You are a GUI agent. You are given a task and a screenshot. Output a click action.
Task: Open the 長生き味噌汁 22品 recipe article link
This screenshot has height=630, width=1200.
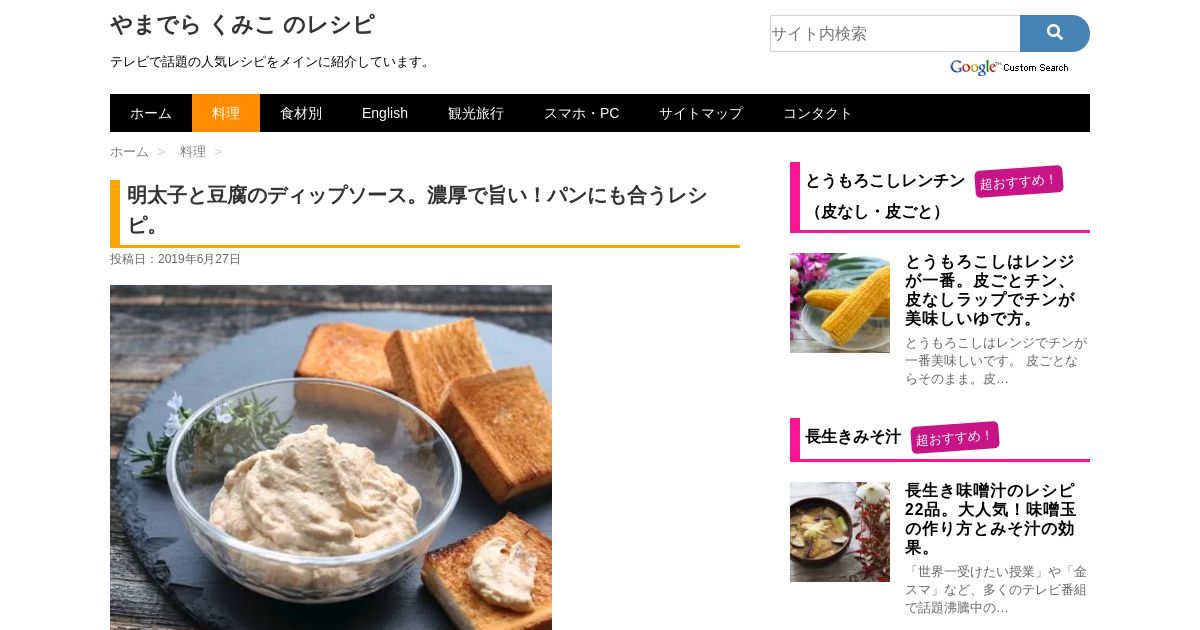tap(990, 519)
